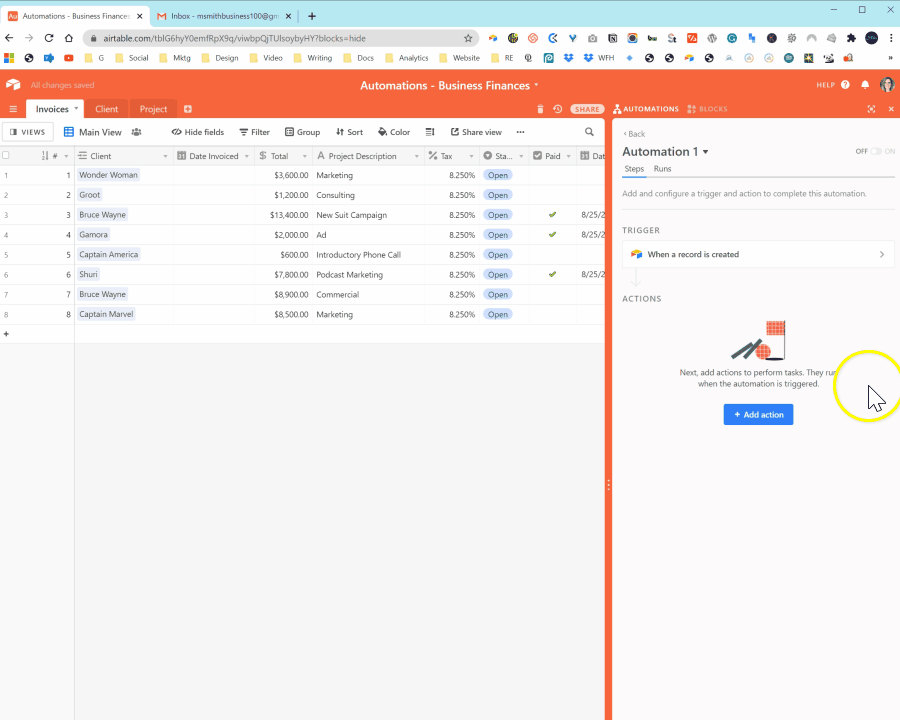Open the Client field dropdown
900x720 pixels.
coord(167,155)
